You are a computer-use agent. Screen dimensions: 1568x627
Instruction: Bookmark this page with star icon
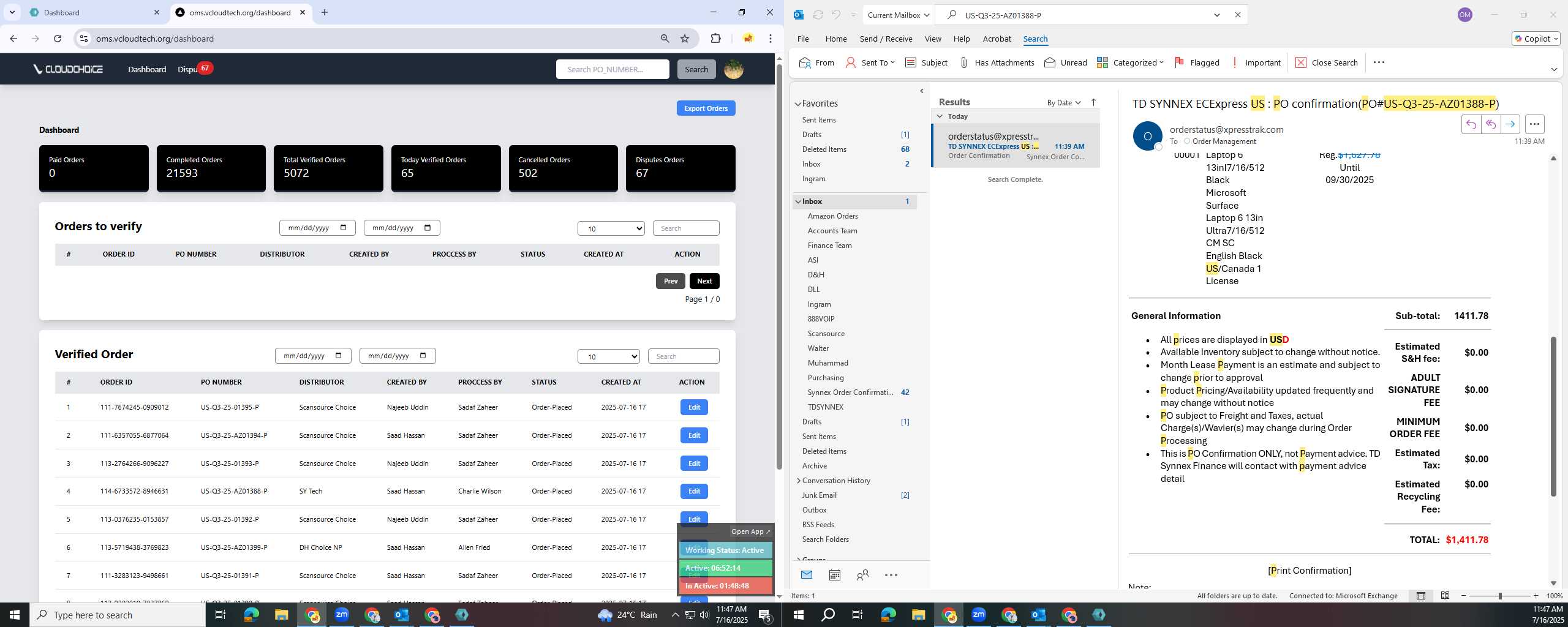pos(685,39)
